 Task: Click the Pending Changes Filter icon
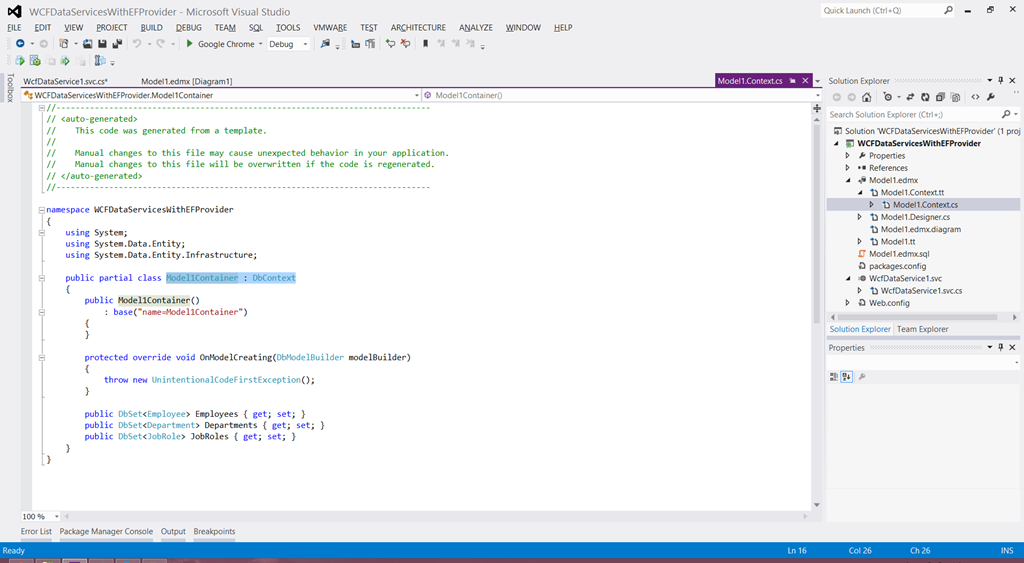[x=888, y=97]
